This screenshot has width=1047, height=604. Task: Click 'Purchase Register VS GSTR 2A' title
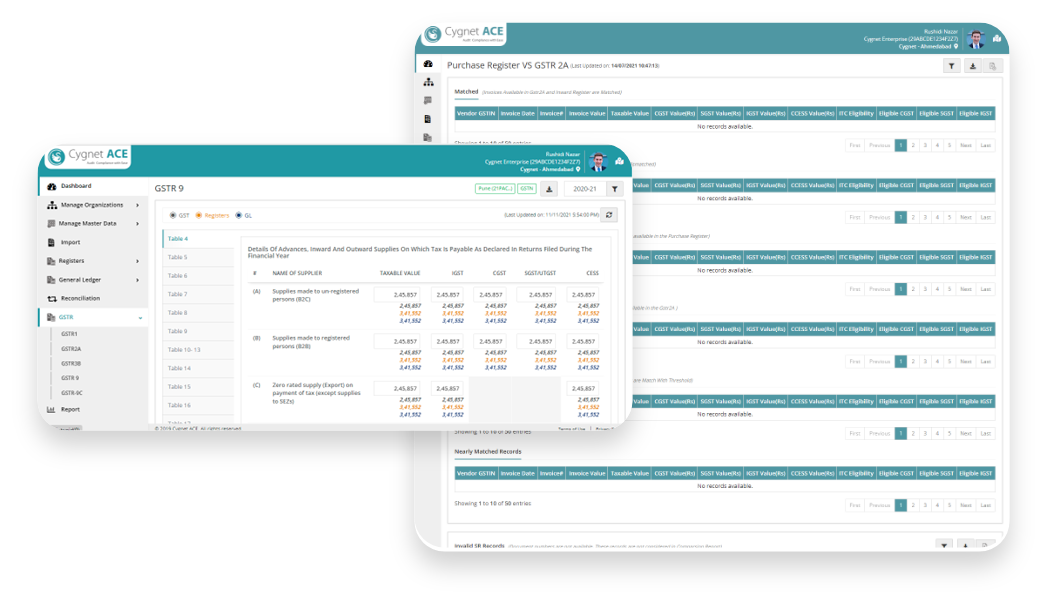click(507, 65)
